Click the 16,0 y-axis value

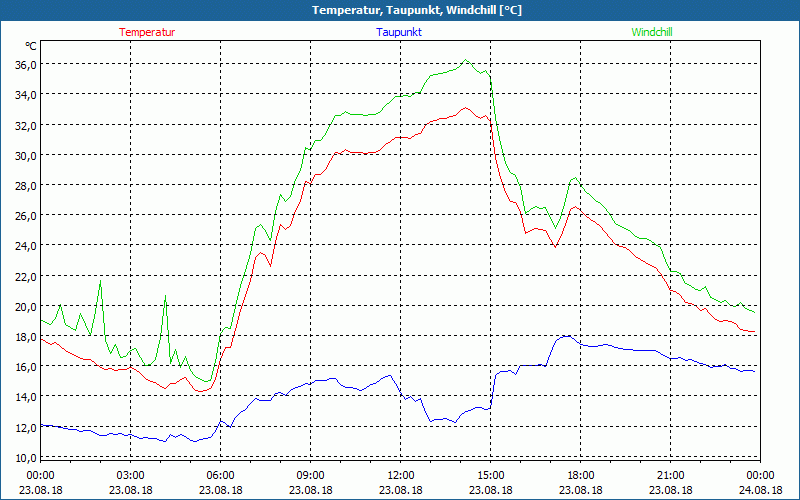[x=25, y=367]
